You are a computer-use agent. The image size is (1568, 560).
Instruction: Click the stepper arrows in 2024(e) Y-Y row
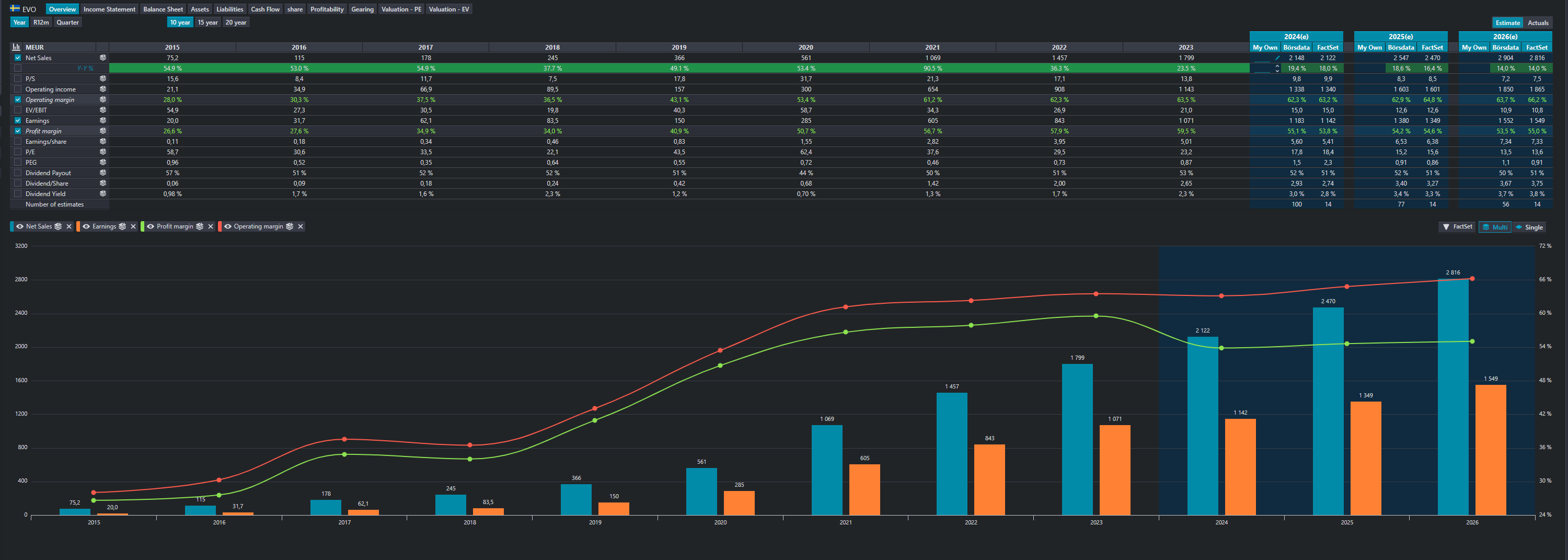click(1277, 69)
